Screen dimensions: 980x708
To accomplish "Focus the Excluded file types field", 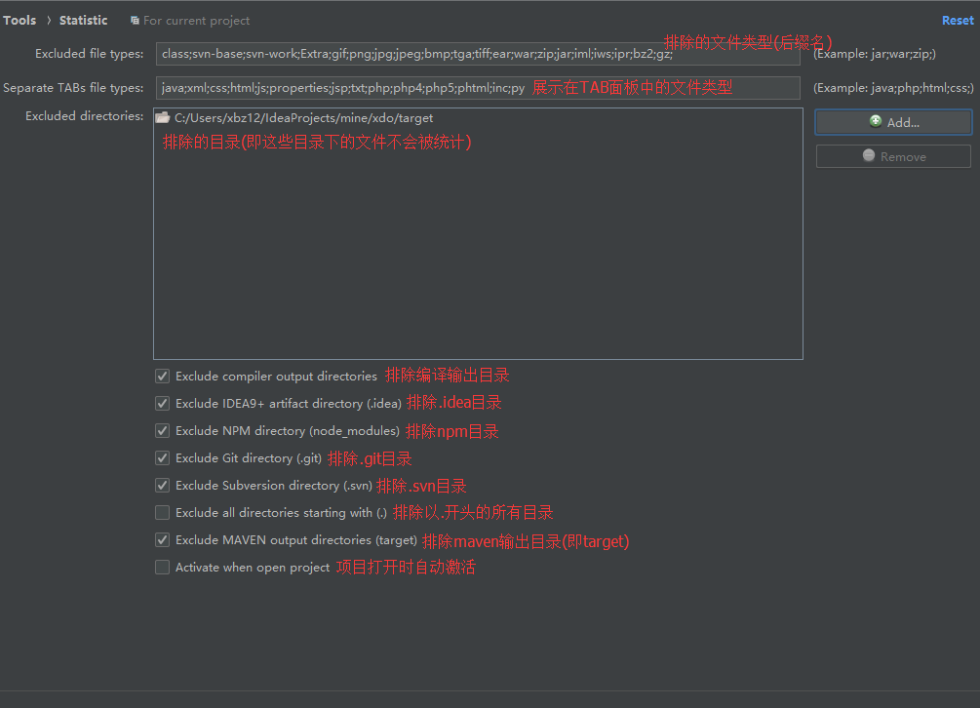I will tap(478, 54).
